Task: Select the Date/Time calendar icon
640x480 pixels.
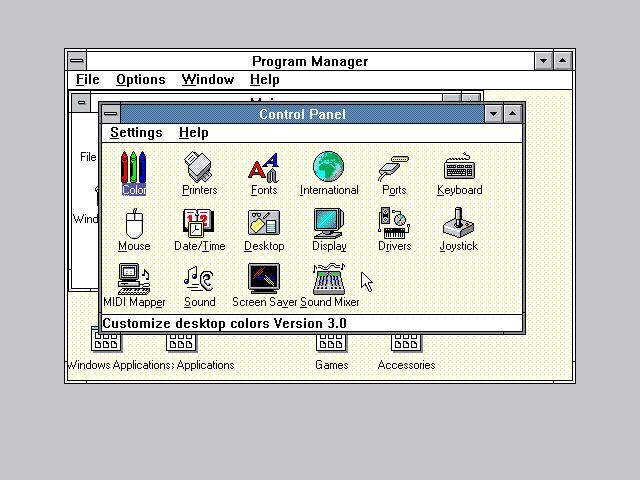Action: click(198, 223)
